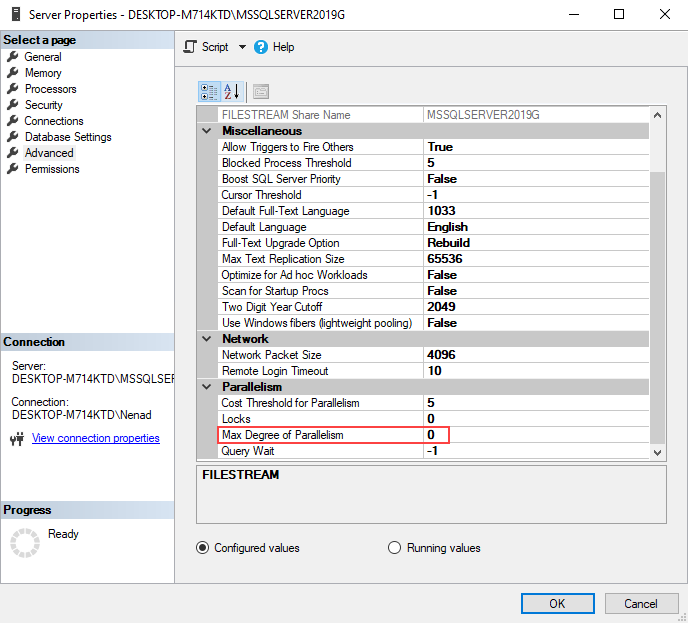Open the Processors page
688x623 pixels.
tap(50, 89)
